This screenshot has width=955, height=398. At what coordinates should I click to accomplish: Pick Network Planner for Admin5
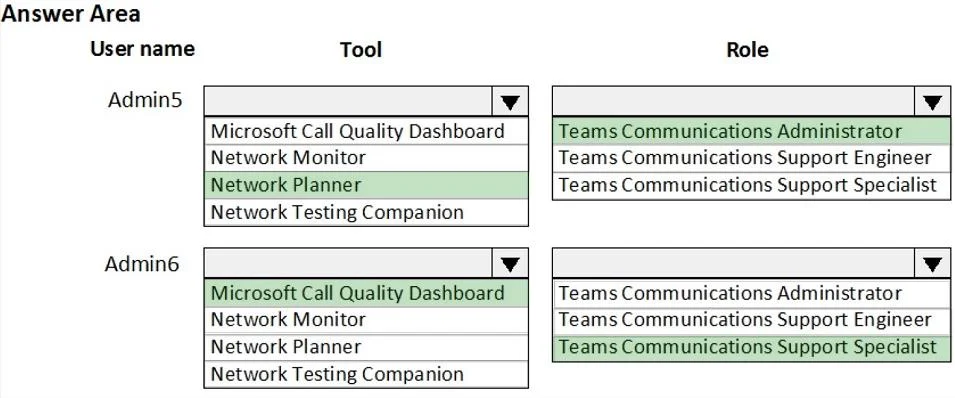click(366, 185)
